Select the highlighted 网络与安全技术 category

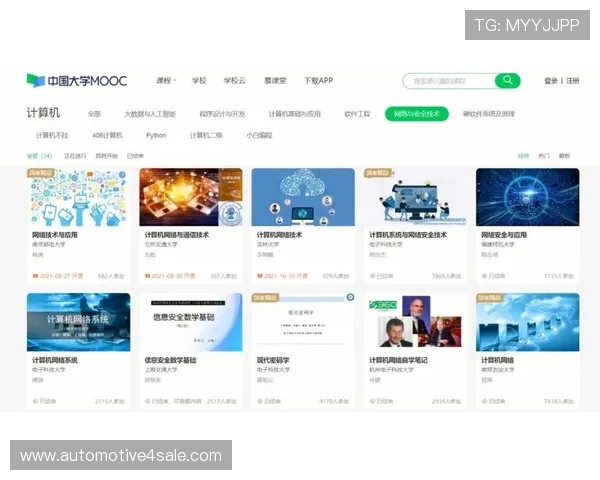(x=417, y=114)
